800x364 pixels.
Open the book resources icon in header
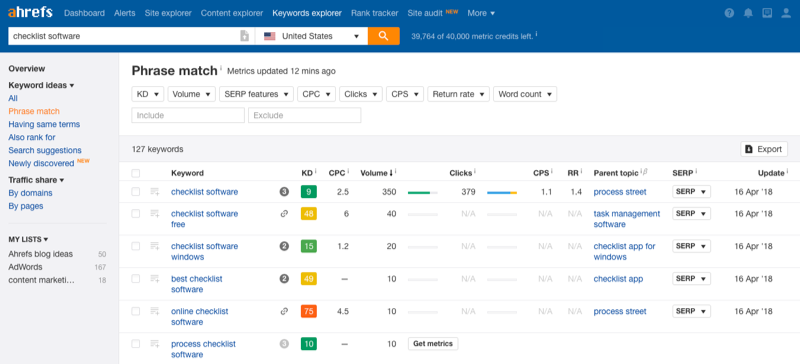(767, 13)
